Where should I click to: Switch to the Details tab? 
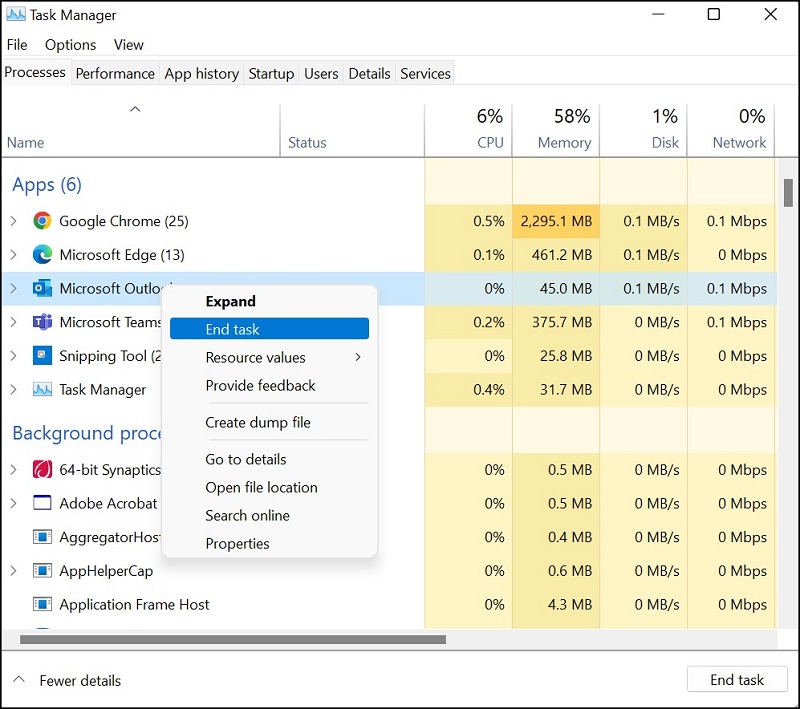click(369, 73)
